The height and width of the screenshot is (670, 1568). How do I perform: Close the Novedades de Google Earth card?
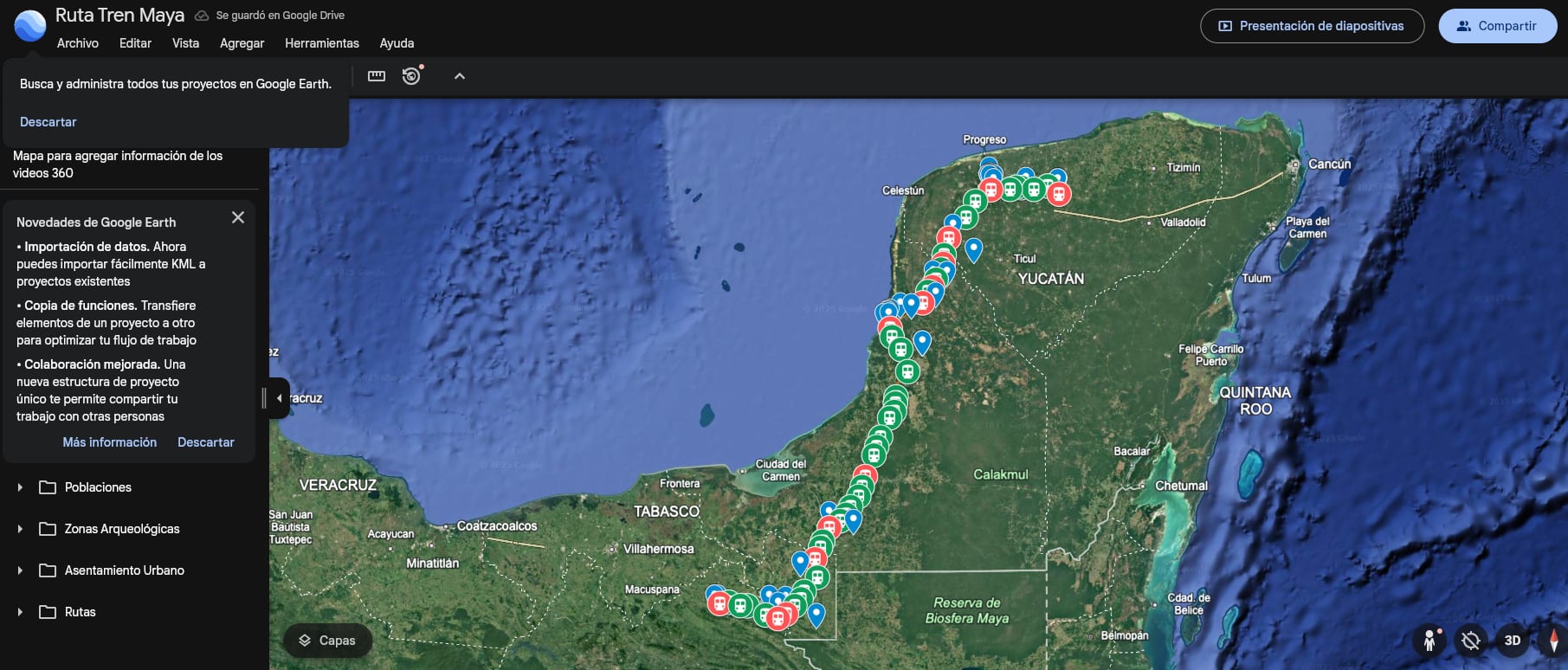click(238, 217)
